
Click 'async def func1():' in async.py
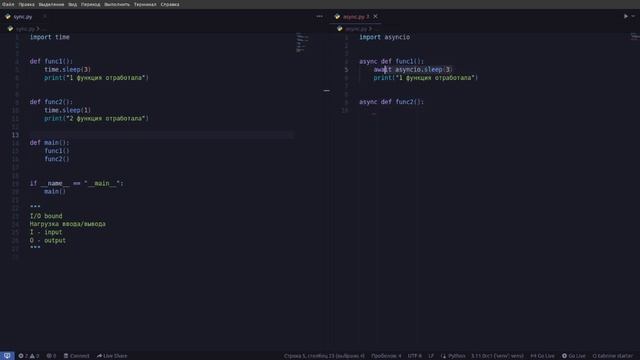pyautogui.click(x=391, y=62)
